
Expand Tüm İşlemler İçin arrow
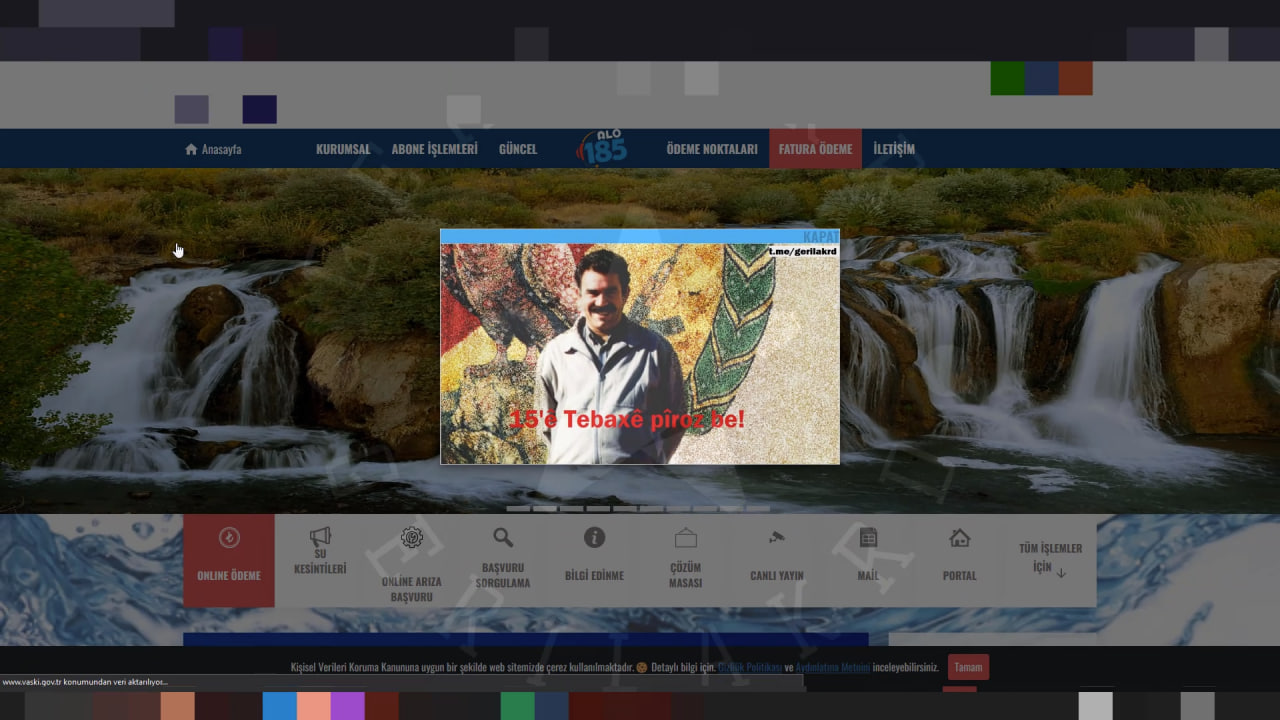pos(1061,573)
